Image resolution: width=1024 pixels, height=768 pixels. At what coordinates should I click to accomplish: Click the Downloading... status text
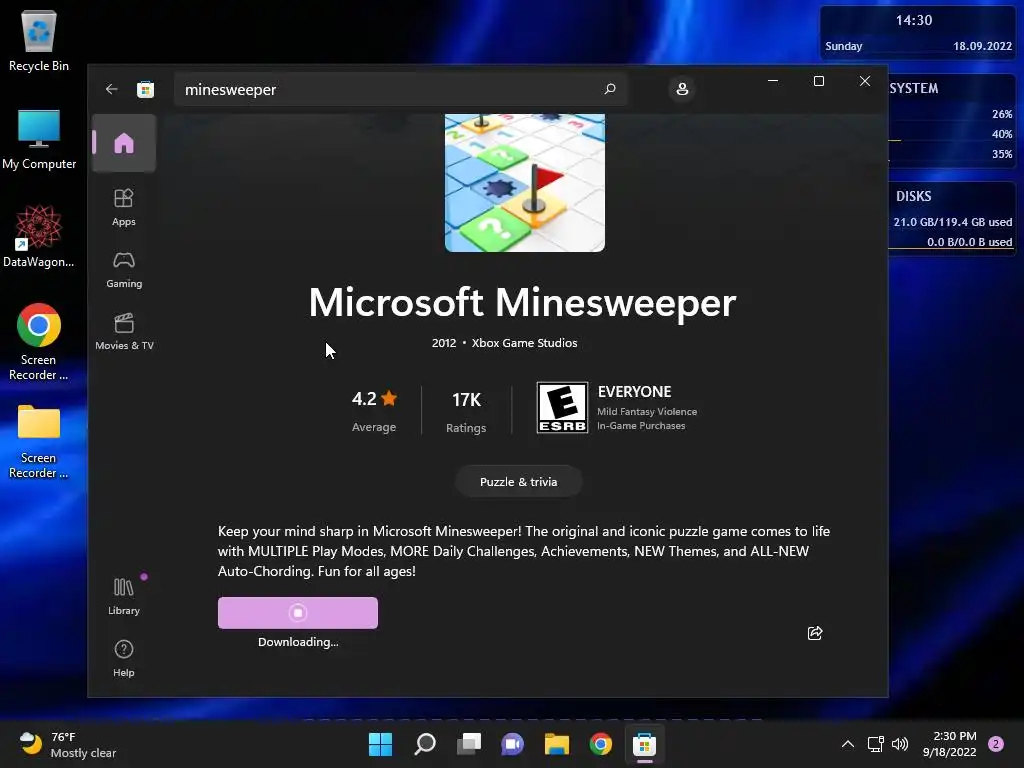click(298, 642)
